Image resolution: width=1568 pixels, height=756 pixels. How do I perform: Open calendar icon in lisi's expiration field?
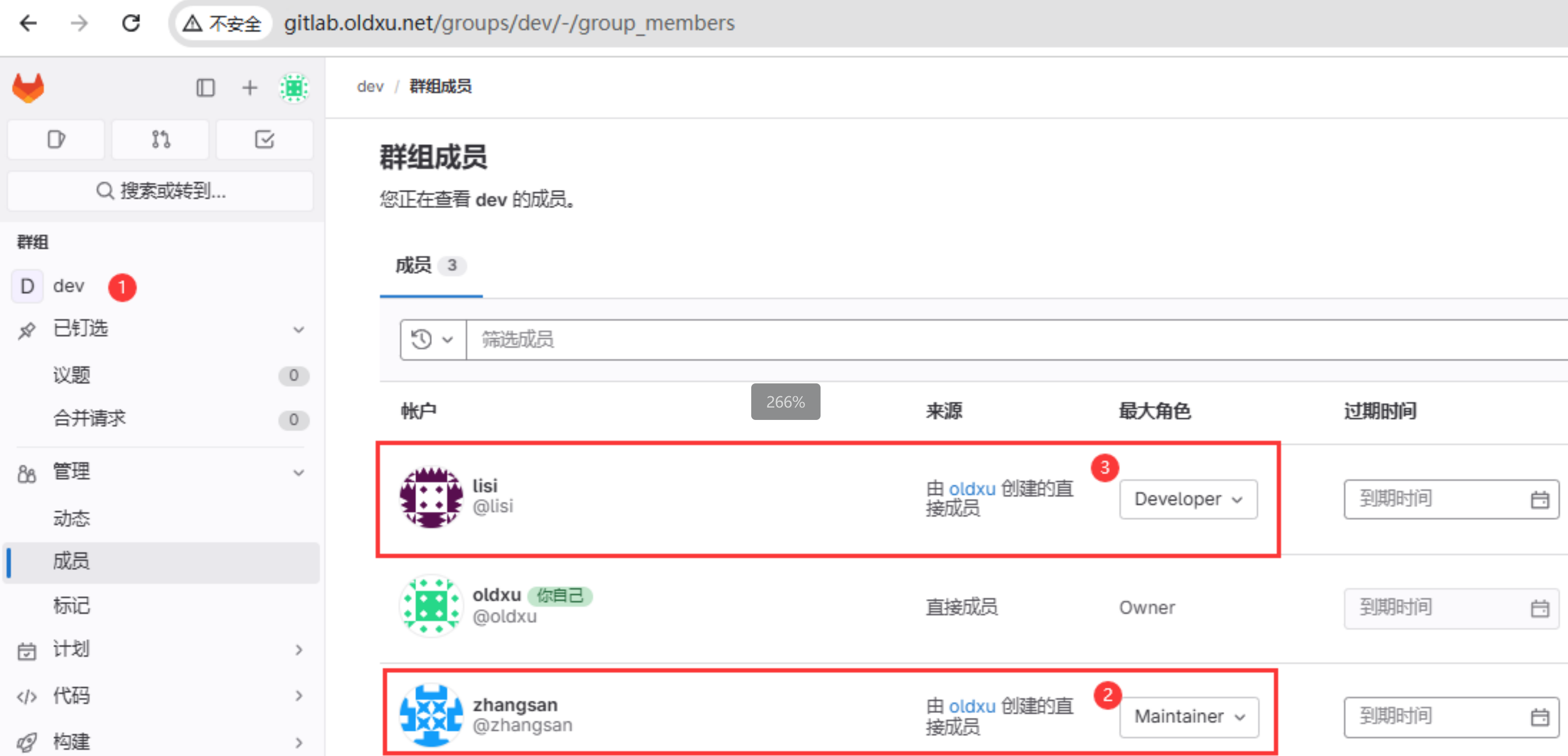(1539, 500)
